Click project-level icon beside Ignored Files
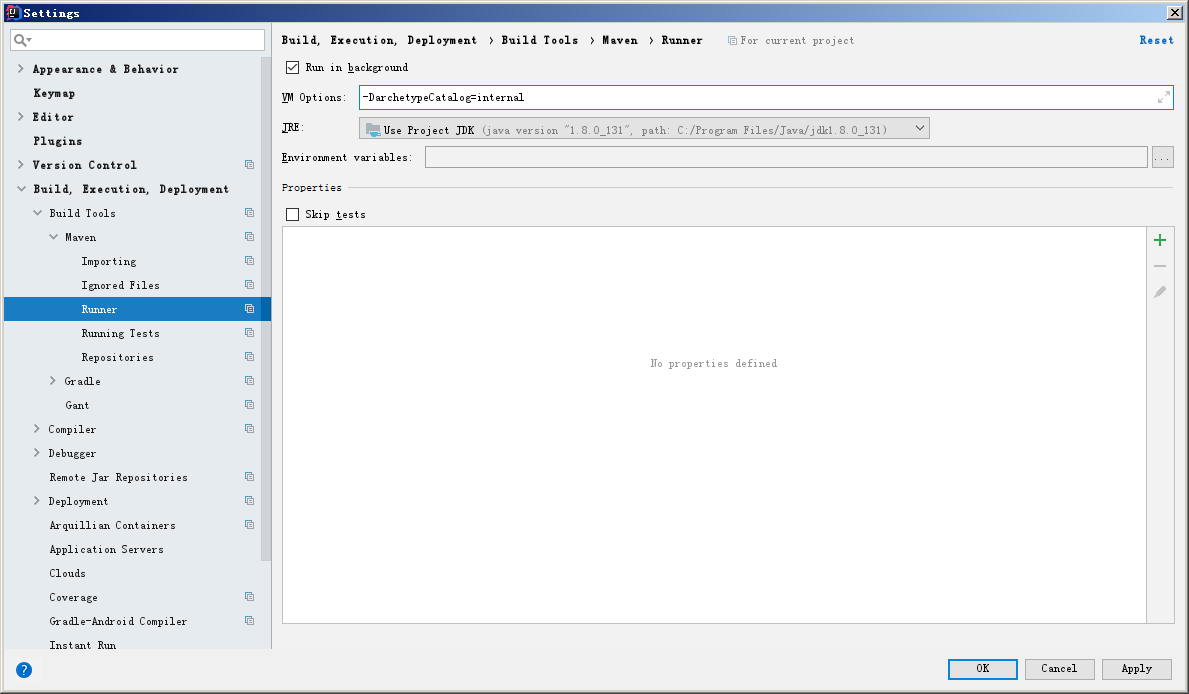This screenshot has width=1189, height=694. tap(249, 285)
